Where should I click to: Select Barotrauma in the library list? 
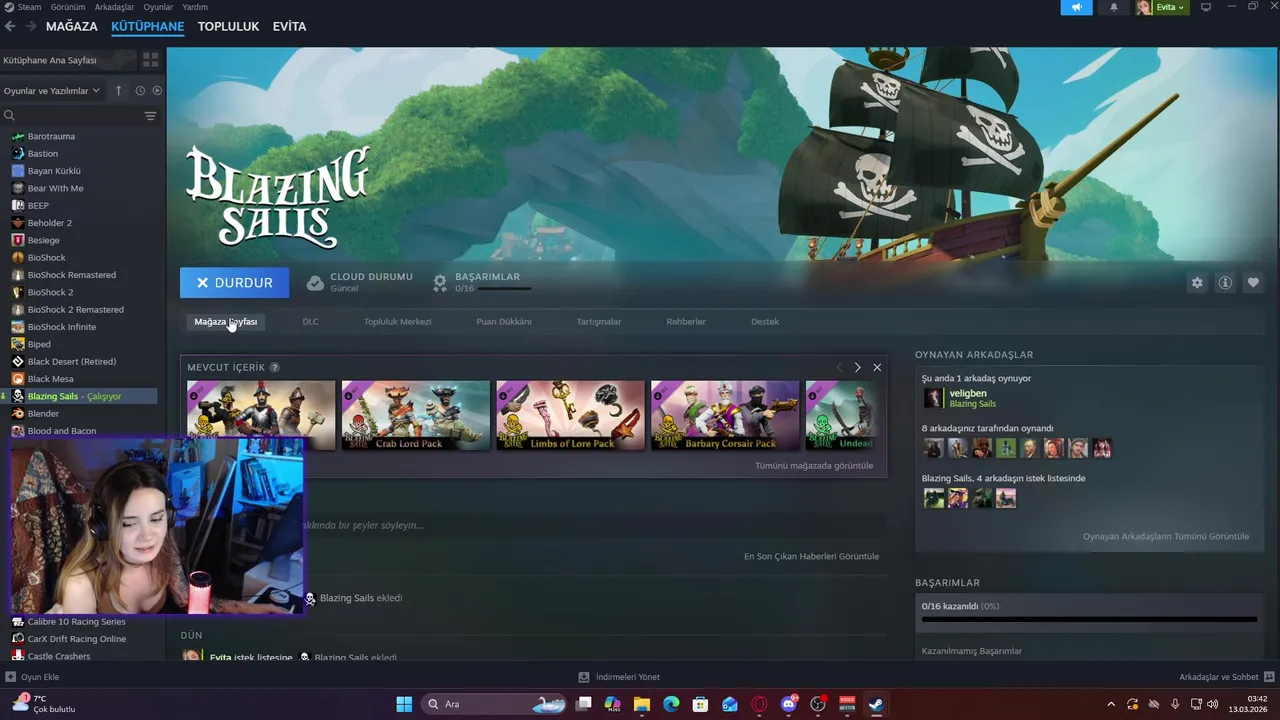[x=51, y=136]
